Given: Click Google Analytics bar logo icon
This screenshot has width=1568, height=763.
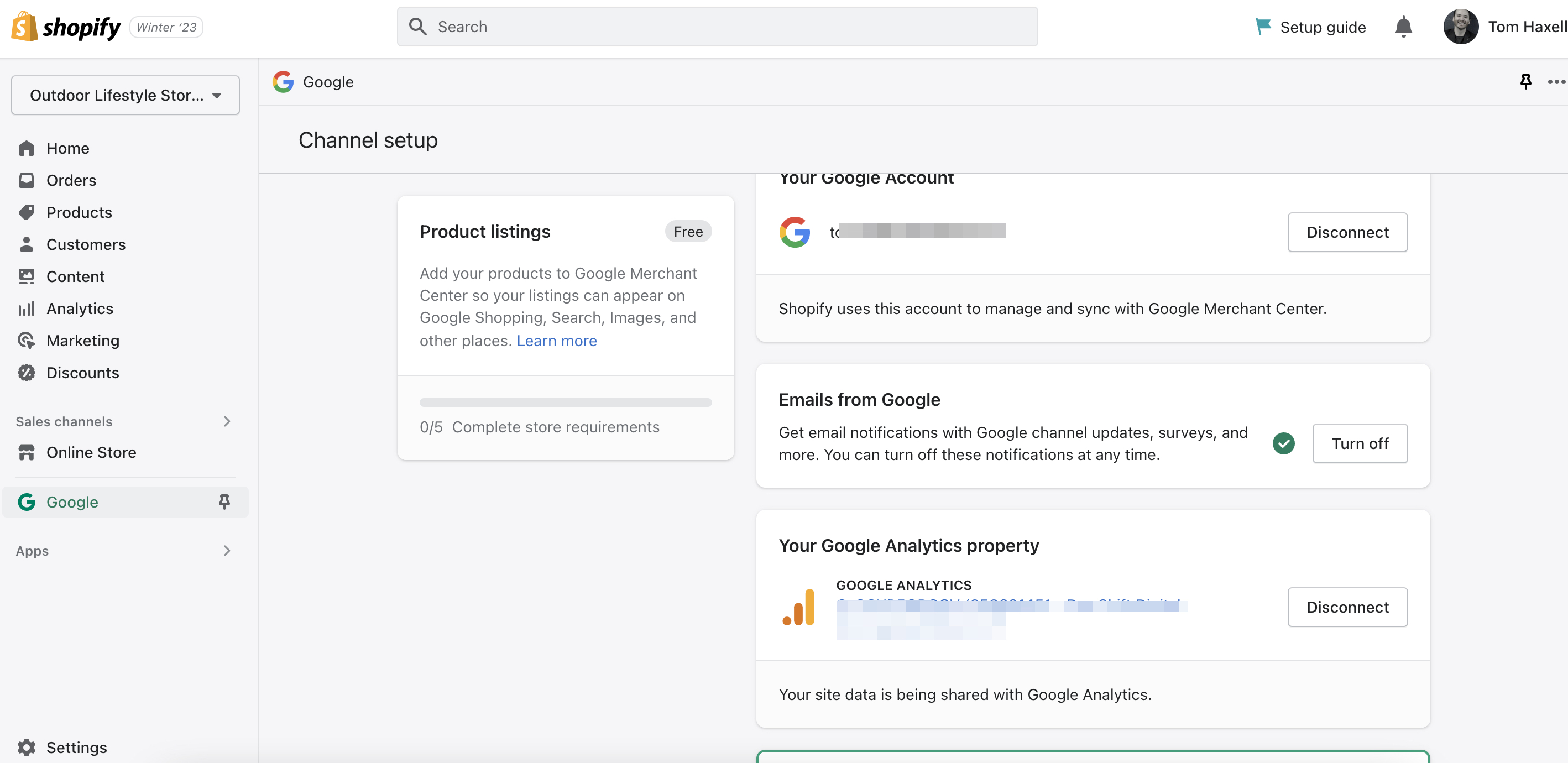Looking at the screenshot, I should 798,607.
